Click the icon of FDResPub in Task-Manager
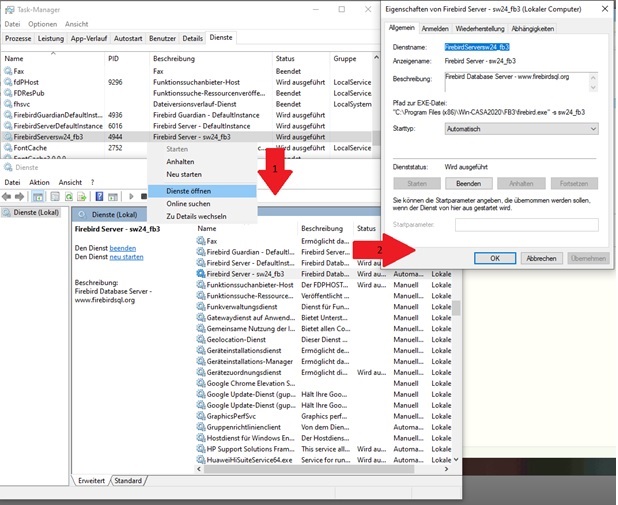 click(8, 93)
